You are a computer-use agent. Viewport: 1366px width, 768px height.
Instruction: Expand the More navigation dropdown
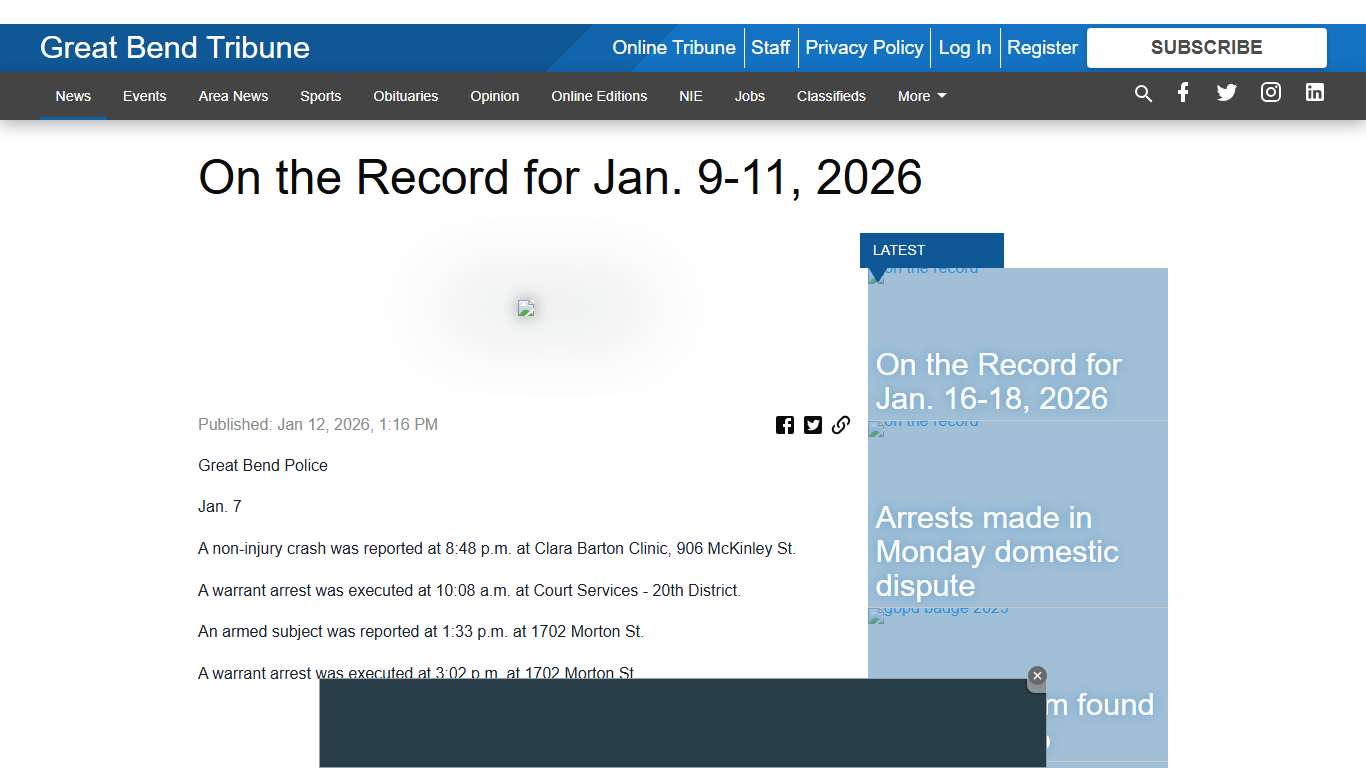(920, 96)
